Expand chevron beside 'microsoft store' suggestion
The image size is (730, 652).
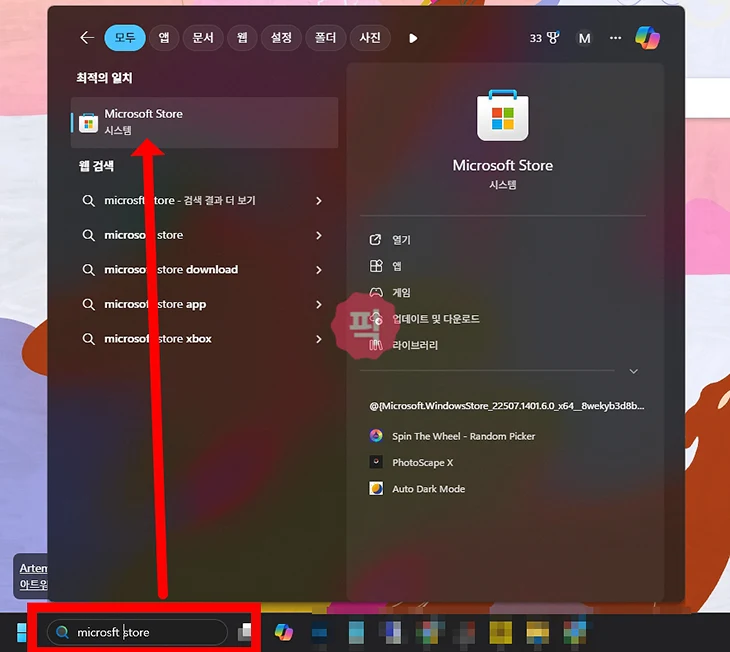coord(319,235)
